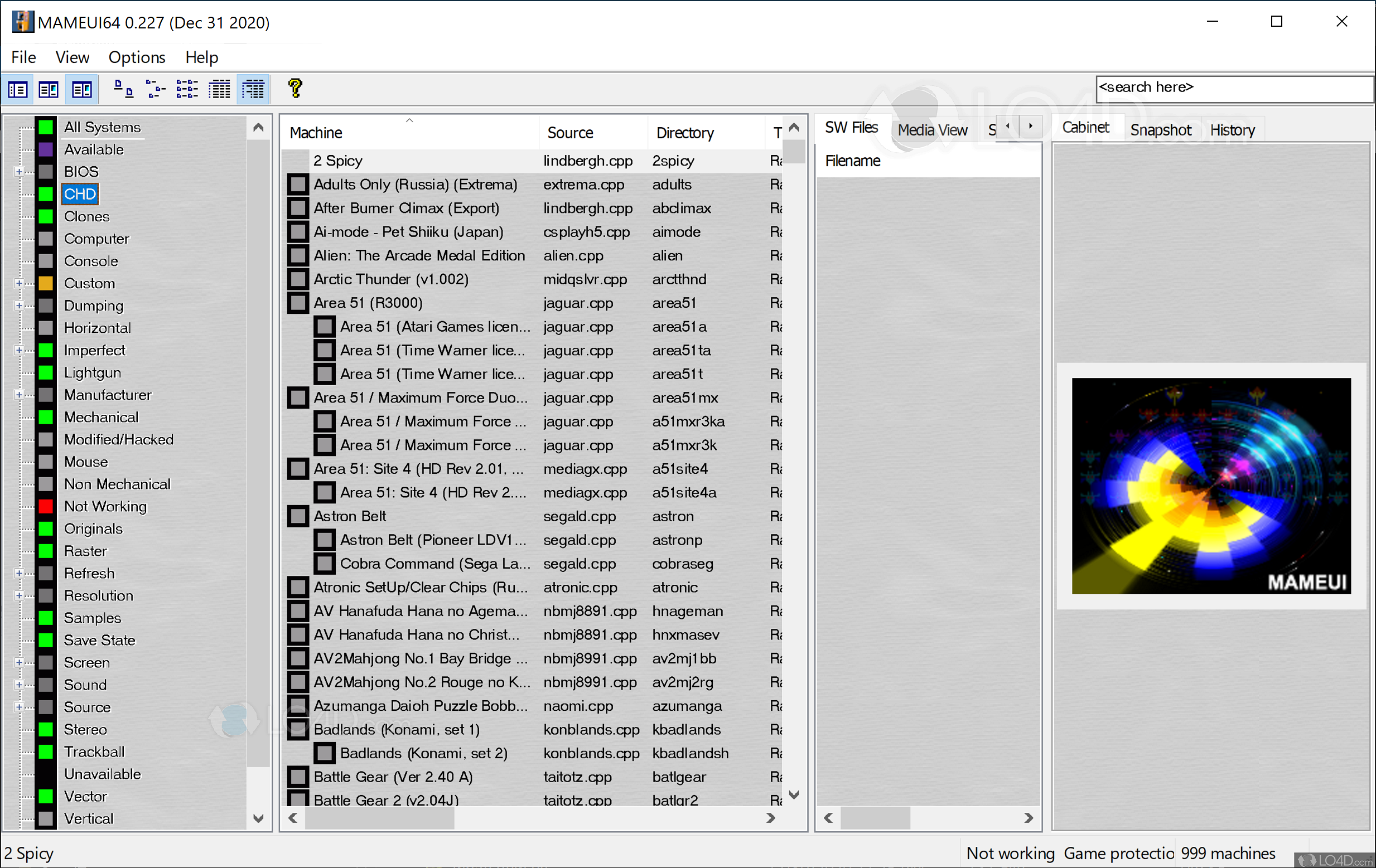This screenshot has height=868, width=1376.
Task: Expand the Source folder tree node
Action: click(x=19, y=707)
